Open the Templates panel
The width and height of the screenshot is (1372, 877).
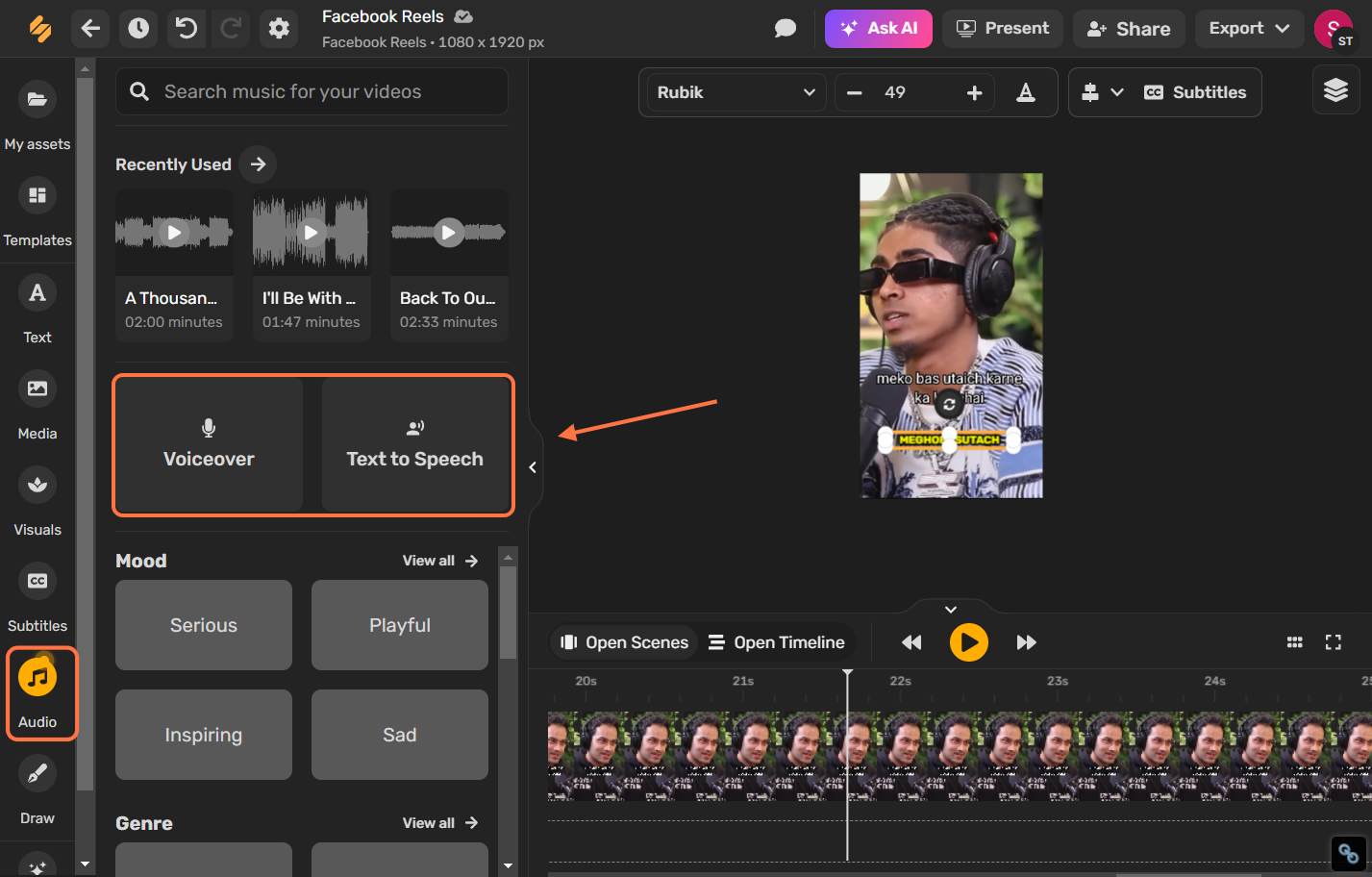point(37,213)
